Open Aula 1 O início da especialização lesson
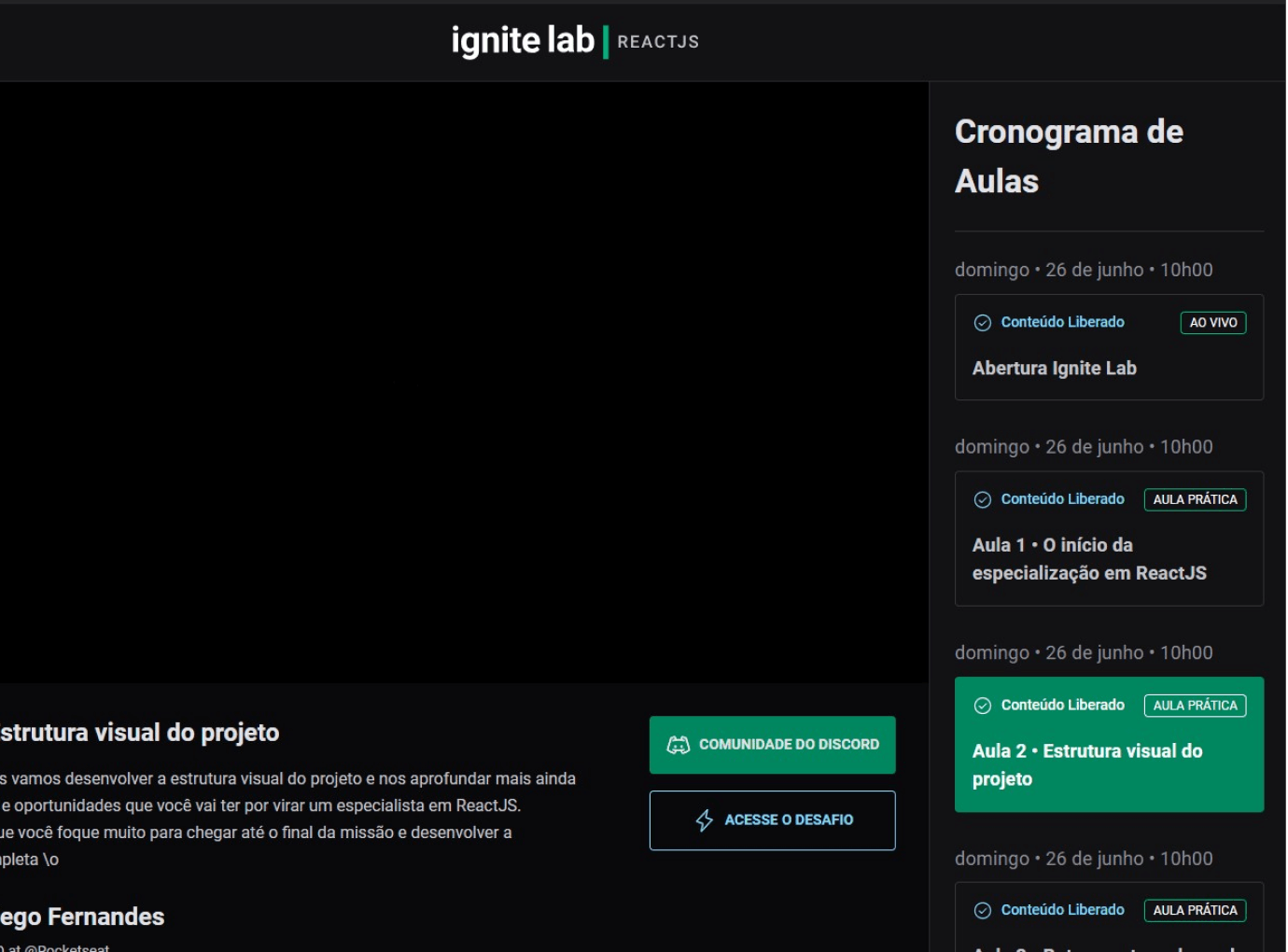Screen dimensions: 1288x952 click(1109, 539)
